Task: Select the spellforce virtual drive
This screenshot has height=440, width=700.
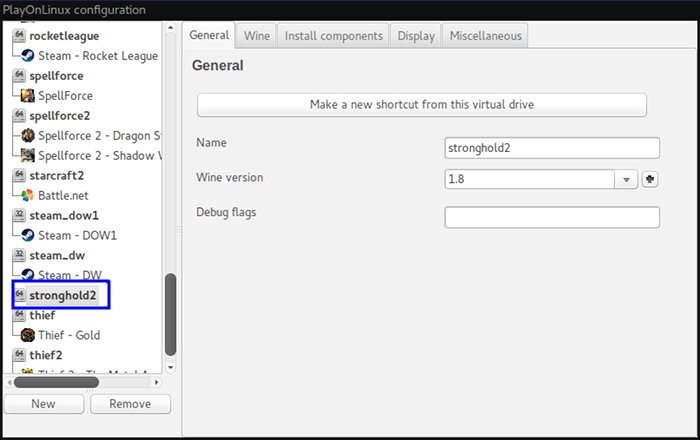Action: click(x=56, y=76)
